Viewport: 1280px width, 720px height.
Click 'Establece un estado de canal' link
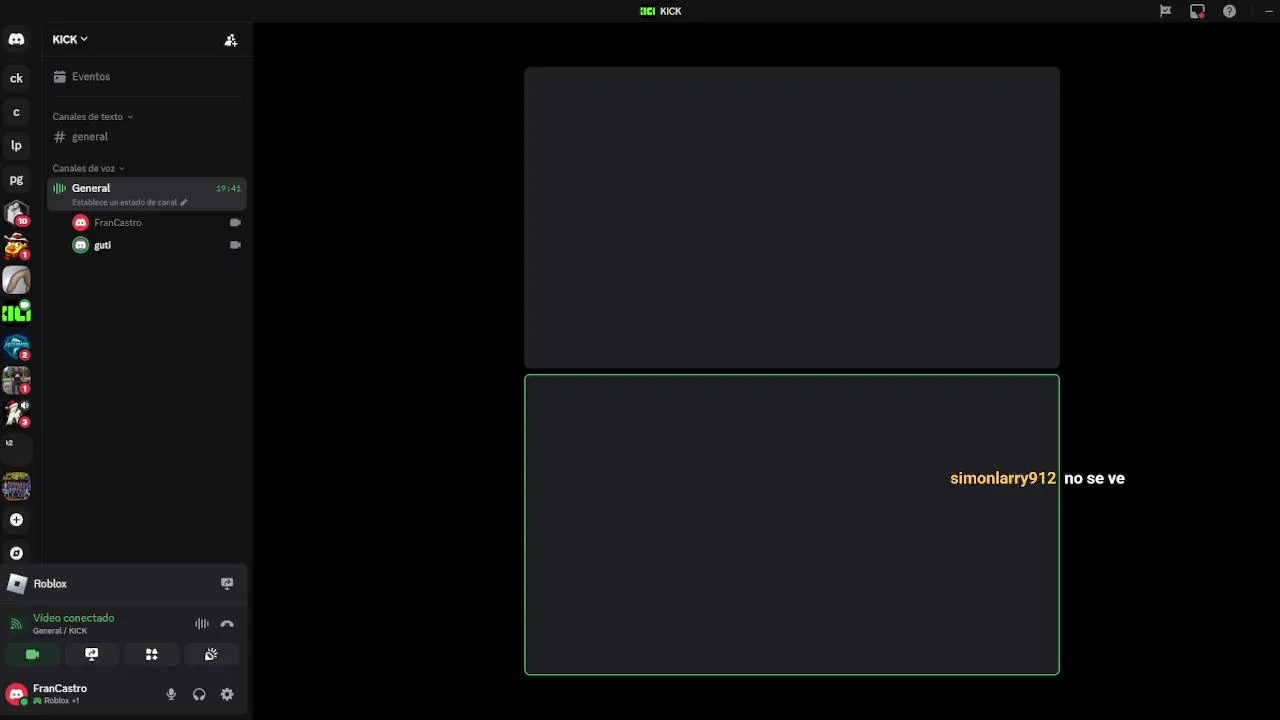(124, 202)
